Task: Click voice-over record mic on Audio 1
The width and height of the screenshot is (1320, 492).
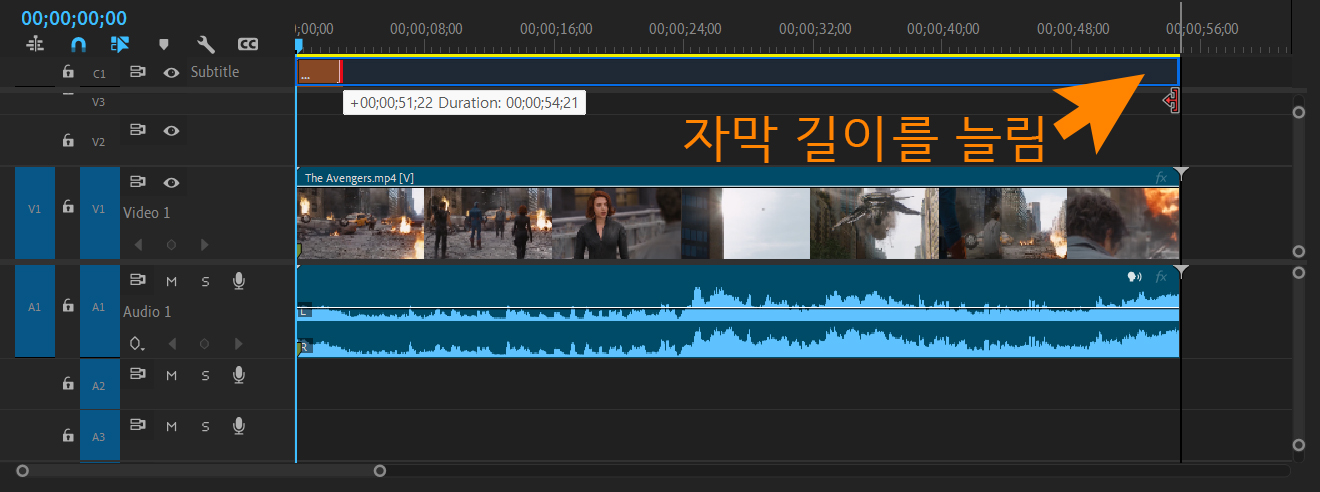Action: [x=238, y=281]
